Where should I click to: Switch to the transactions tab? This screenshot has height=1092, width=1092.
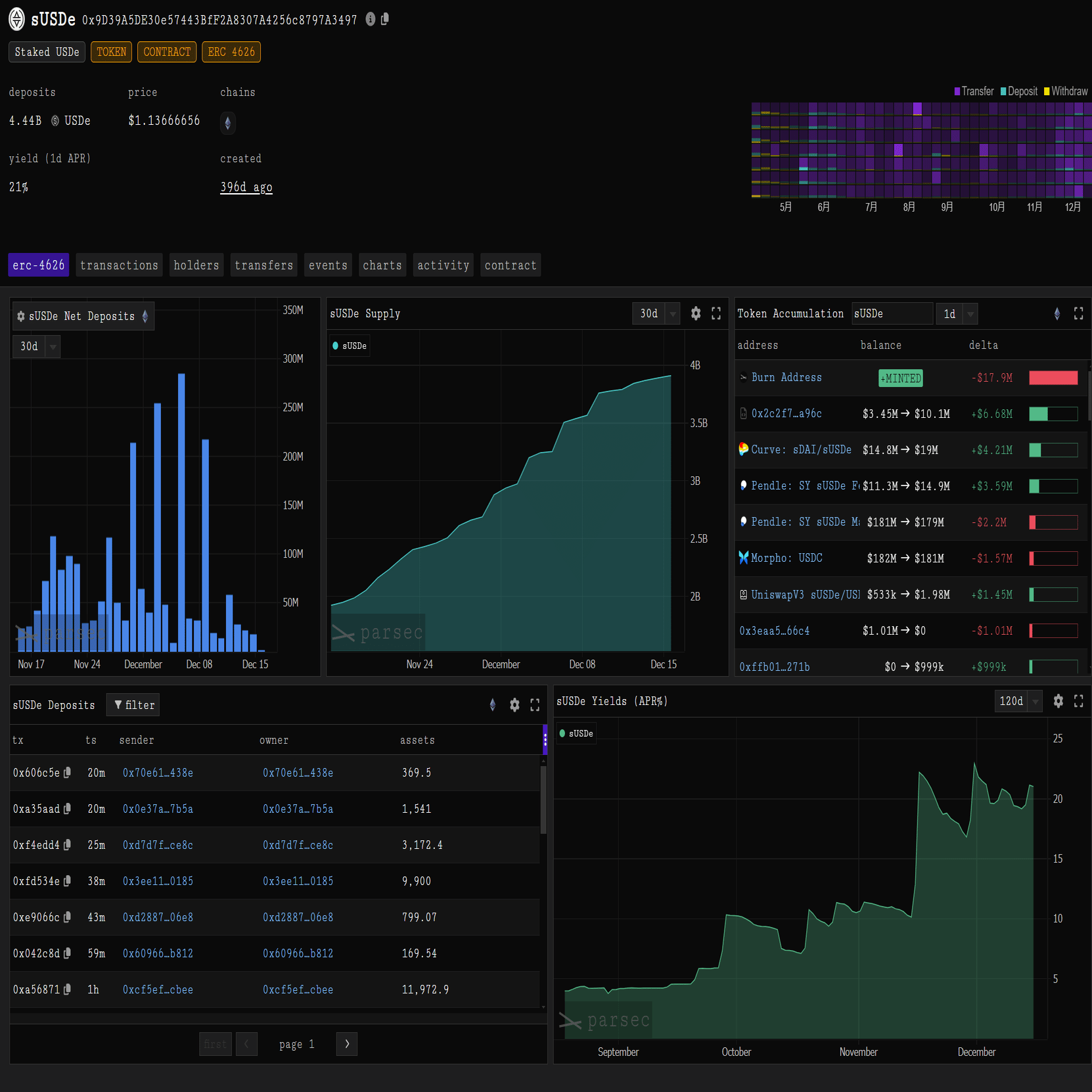(x=119, y=265)
